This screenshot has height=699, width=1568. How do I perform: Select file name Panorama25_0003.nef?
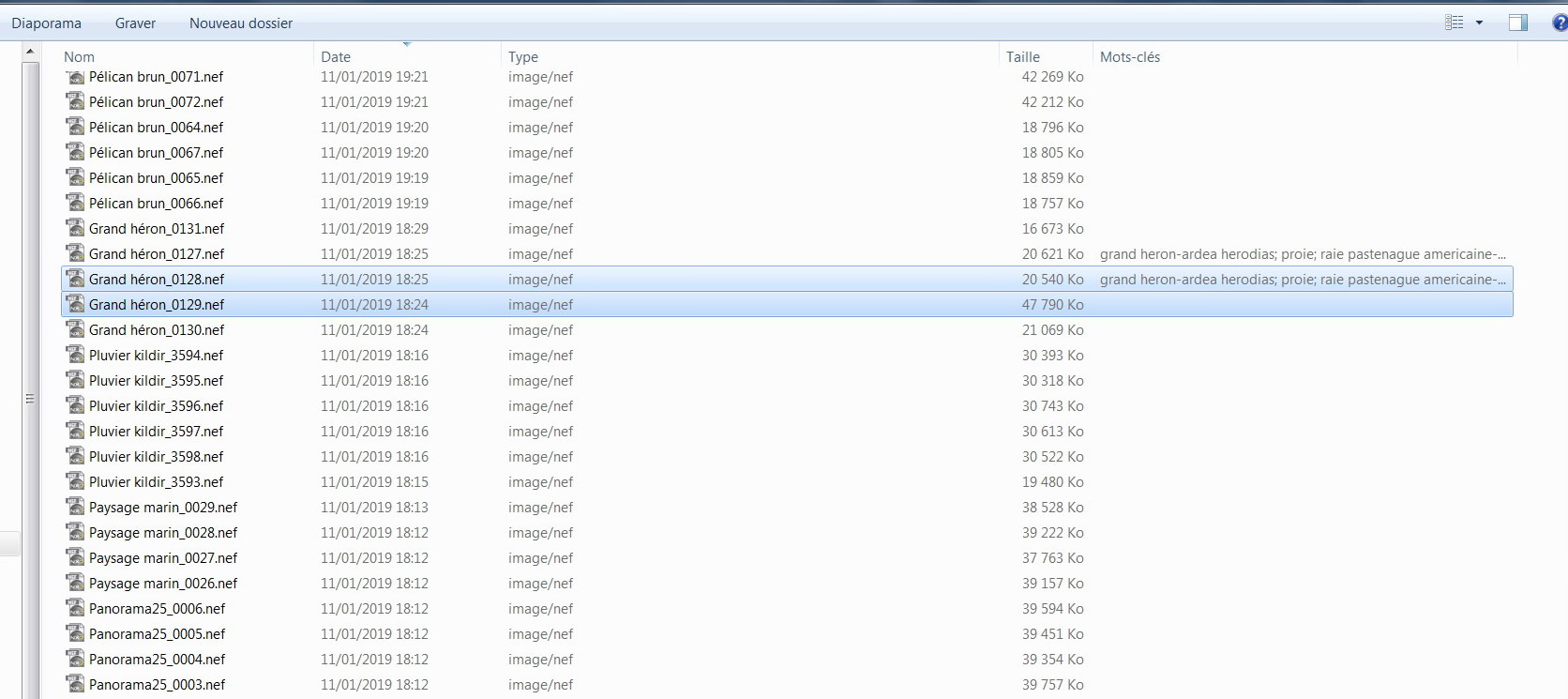157,684
